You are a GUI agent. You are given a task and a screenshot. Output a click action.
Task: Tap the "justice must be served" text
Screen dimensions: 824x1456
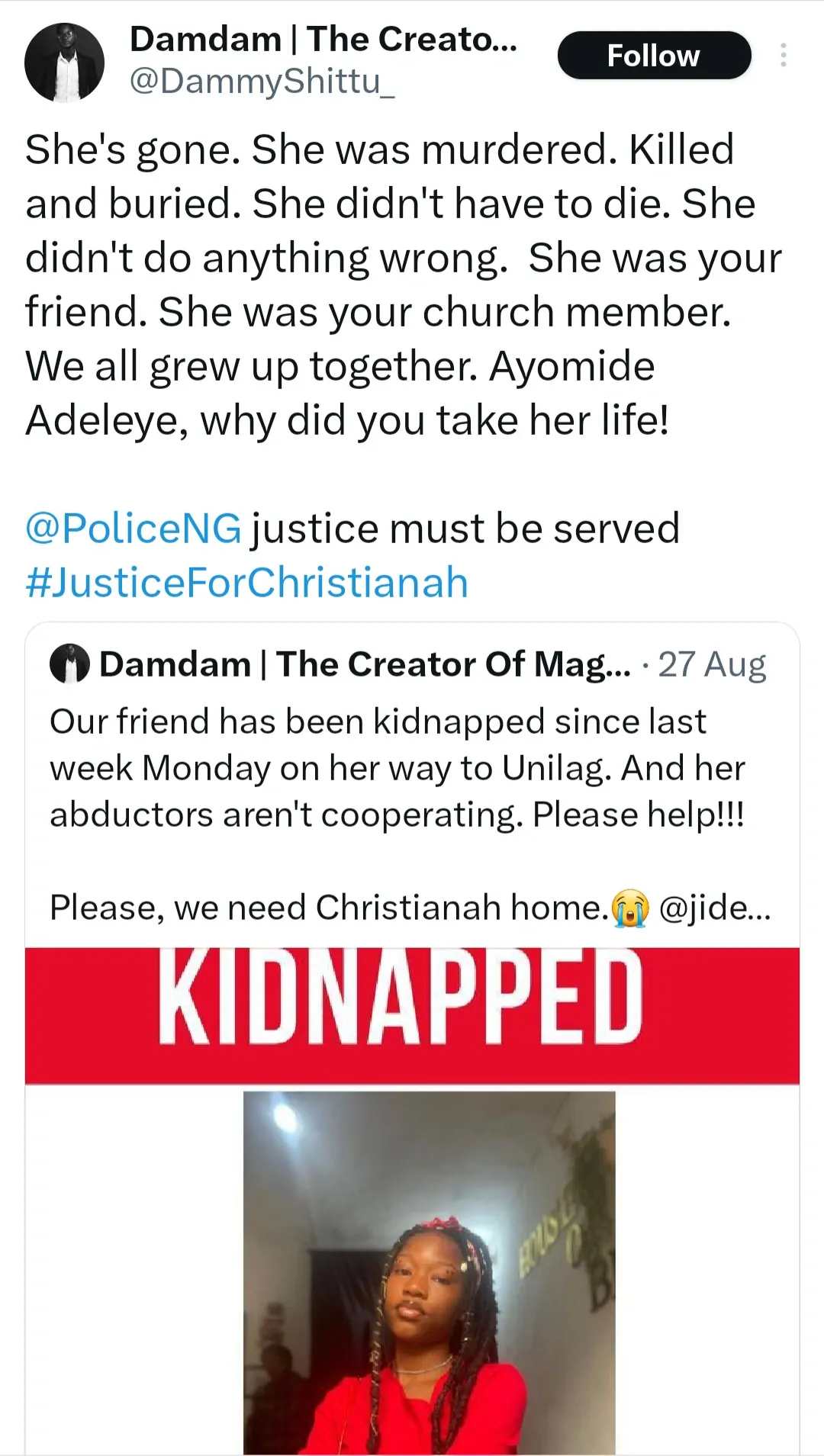click(x=465, y=529)
